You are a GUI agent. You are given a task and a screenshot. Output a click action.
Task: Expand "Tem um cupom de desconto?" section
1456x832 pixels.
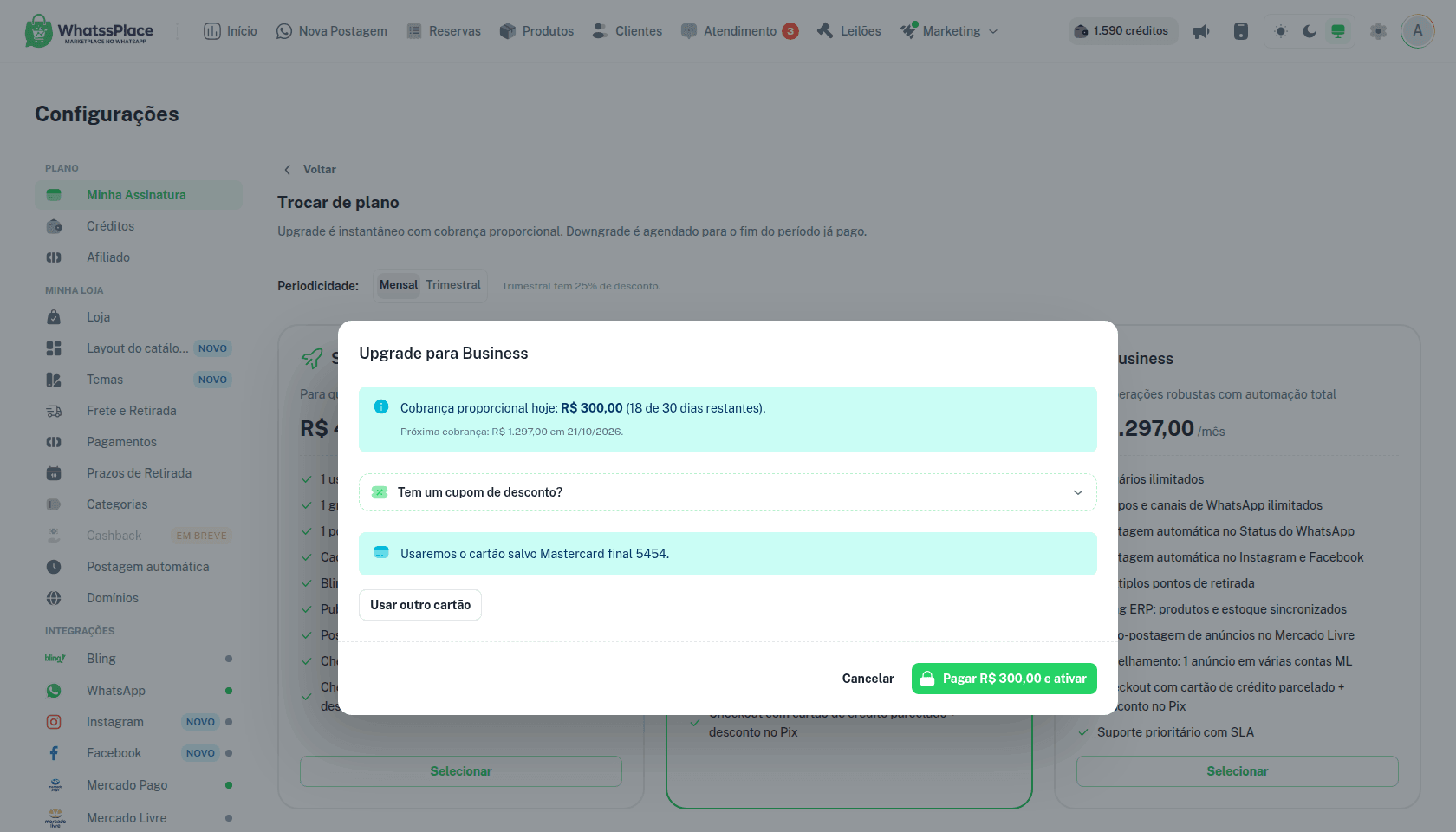click(x=728, y=492)
